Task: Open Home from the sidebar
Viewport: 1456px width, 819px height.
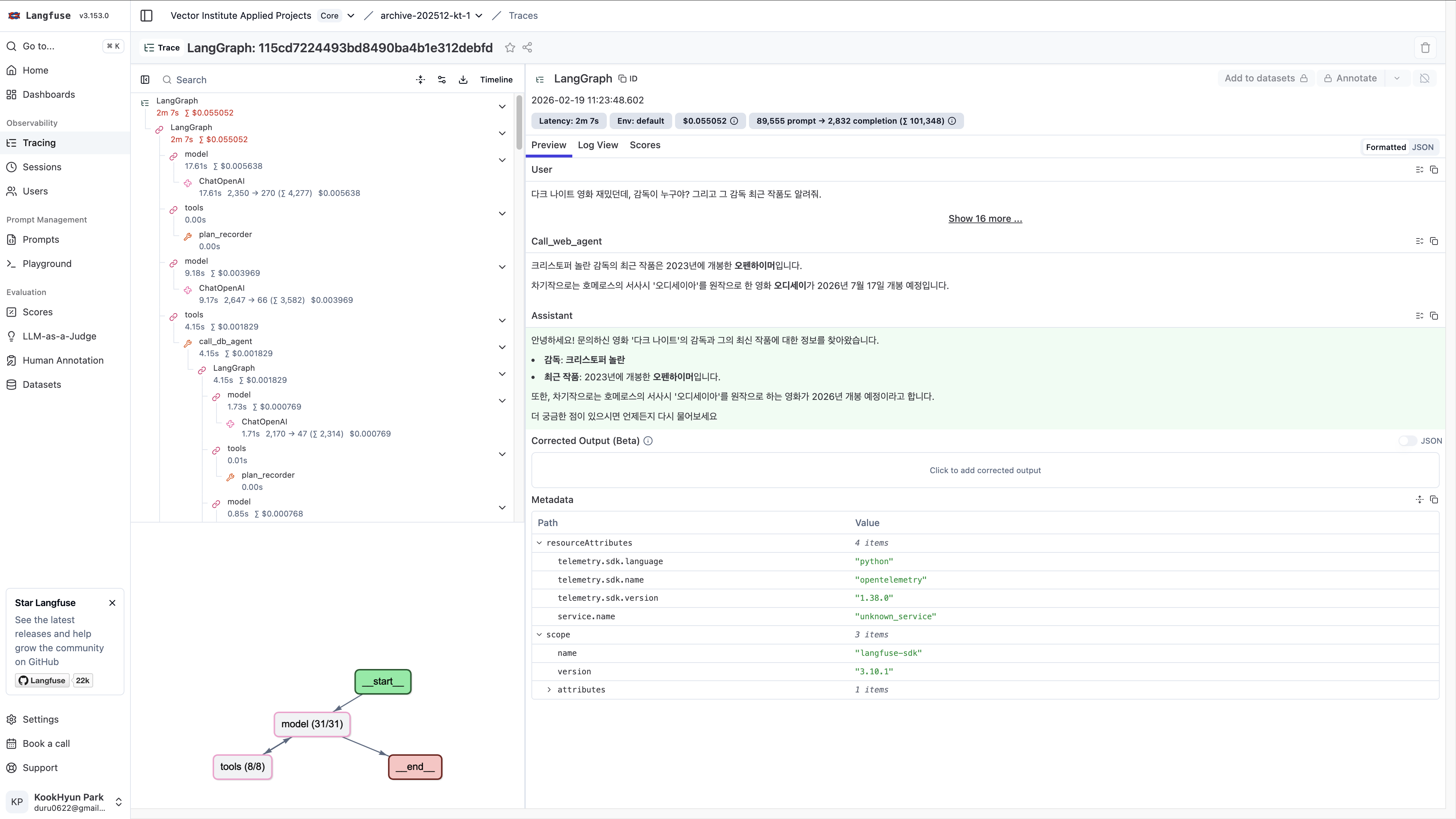Action: [65, 70]
